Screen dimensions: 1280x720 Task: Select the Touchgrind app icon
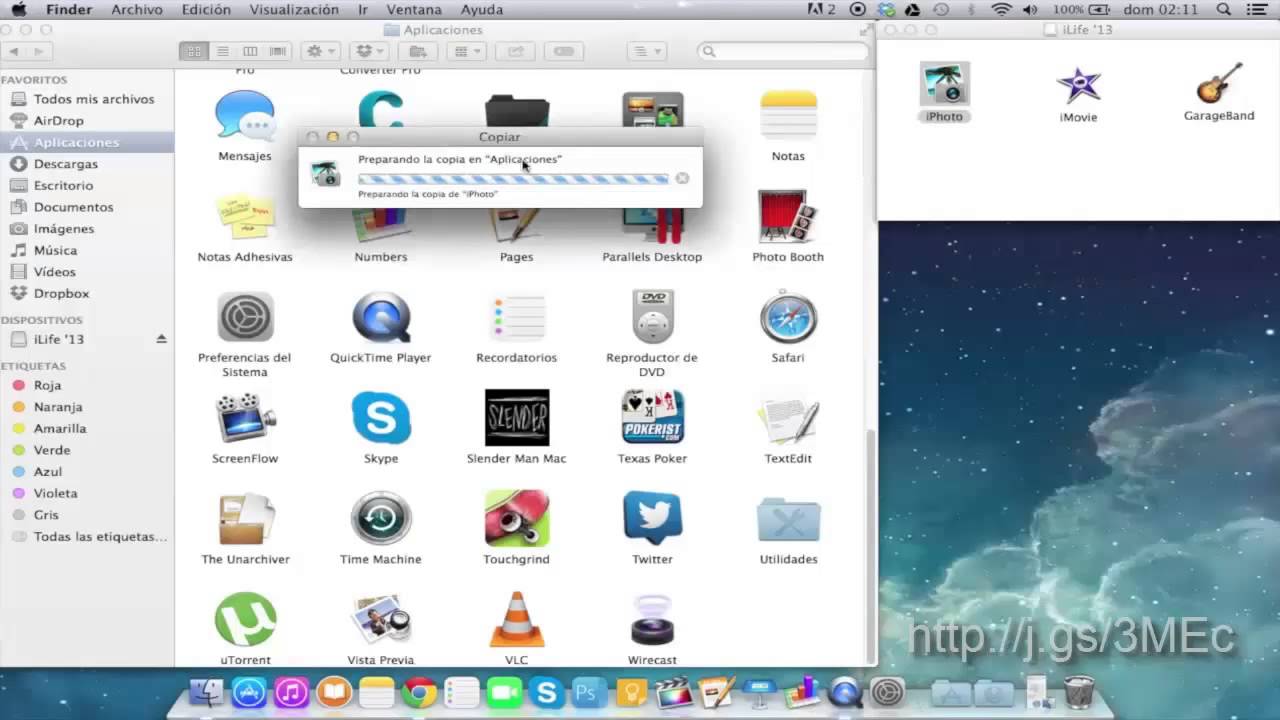click(517, 519)
